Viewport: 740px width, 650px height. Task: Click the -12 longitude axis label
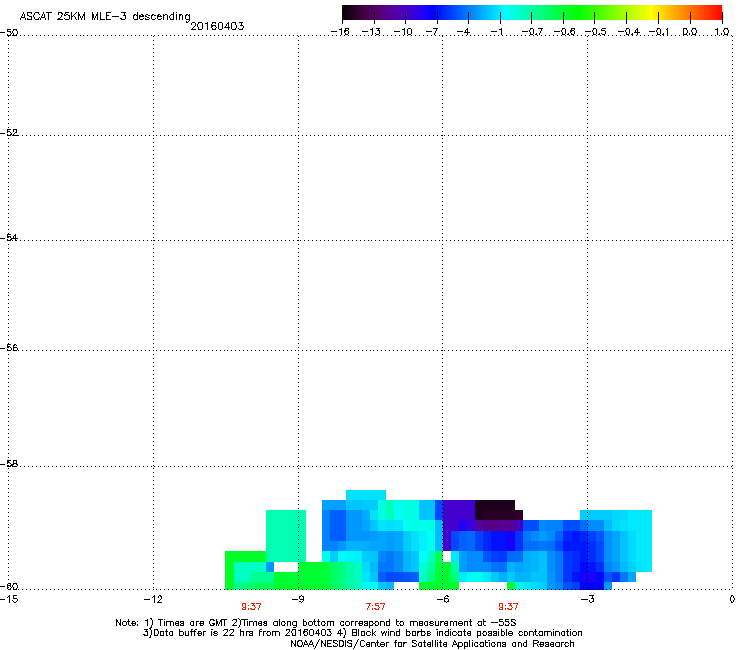click(x=153, y=599)
